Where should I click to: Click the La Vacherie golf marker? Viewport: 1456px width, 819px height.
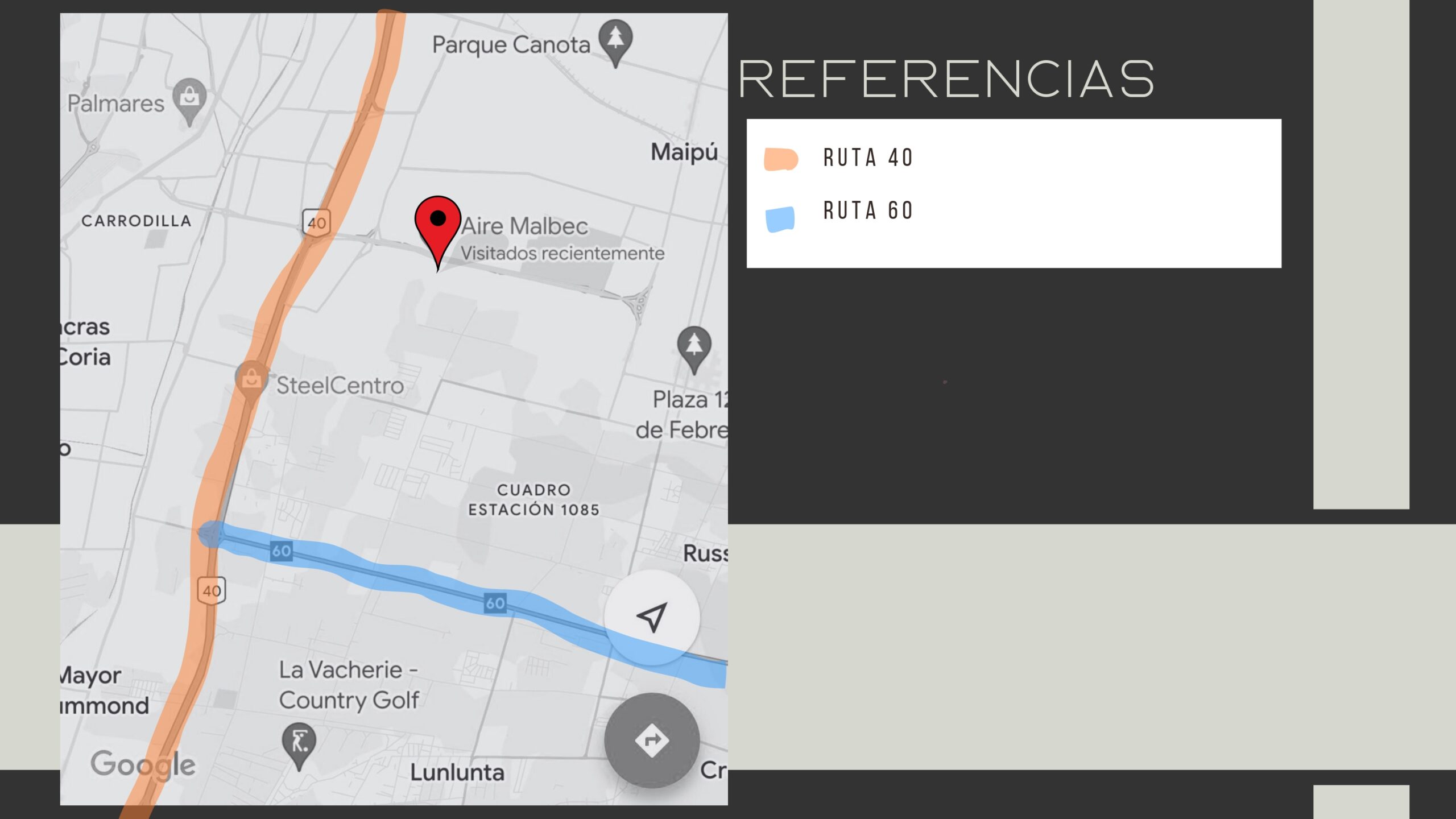pyautogui.click(x=299, y=744)
